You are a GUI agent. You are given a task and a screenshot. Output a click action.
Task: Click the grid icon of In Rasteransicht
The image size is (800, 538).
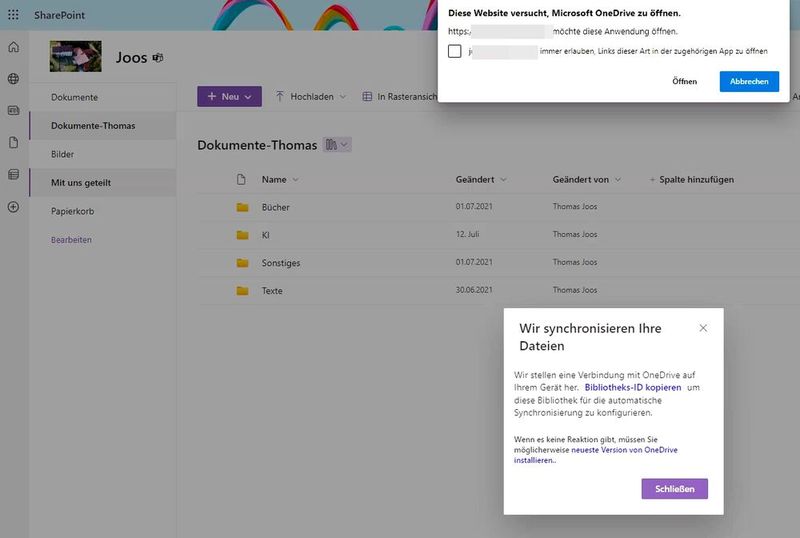pyautogui.click(x=367, y=96)
